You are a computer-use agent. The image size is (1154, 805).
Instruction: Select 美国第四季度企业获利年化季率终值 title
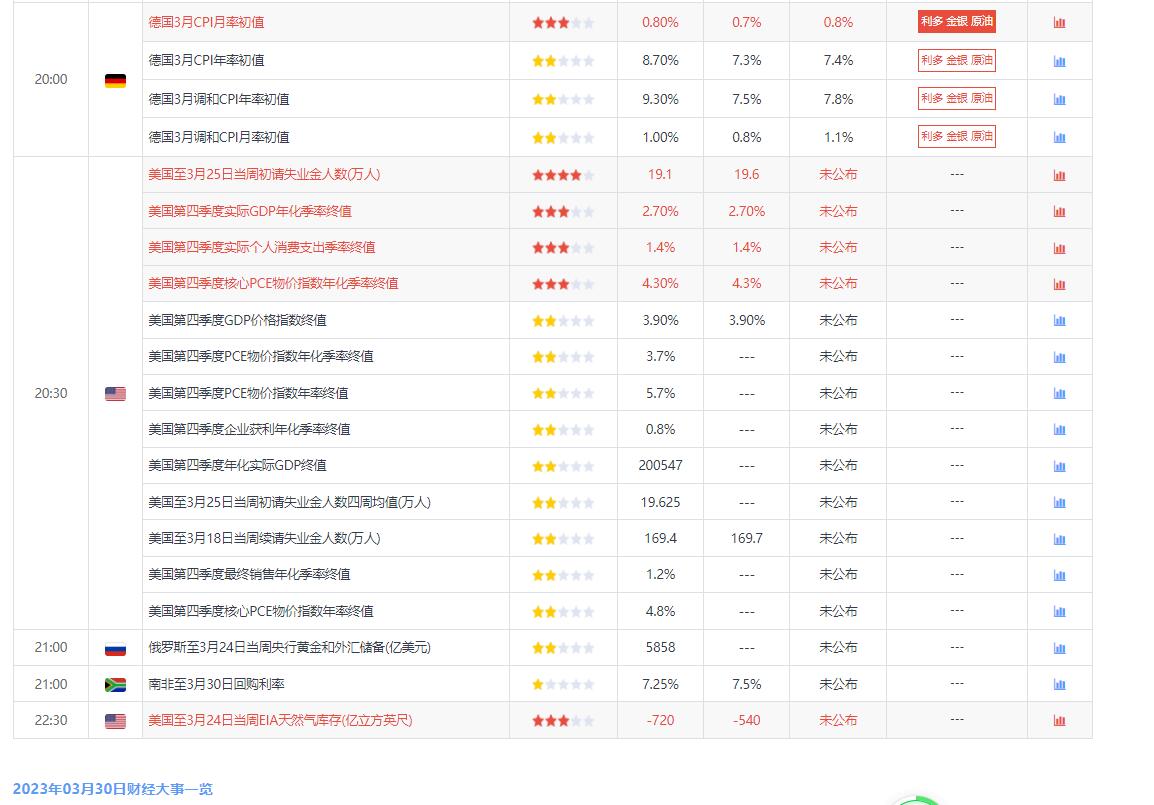coord(249,429)
